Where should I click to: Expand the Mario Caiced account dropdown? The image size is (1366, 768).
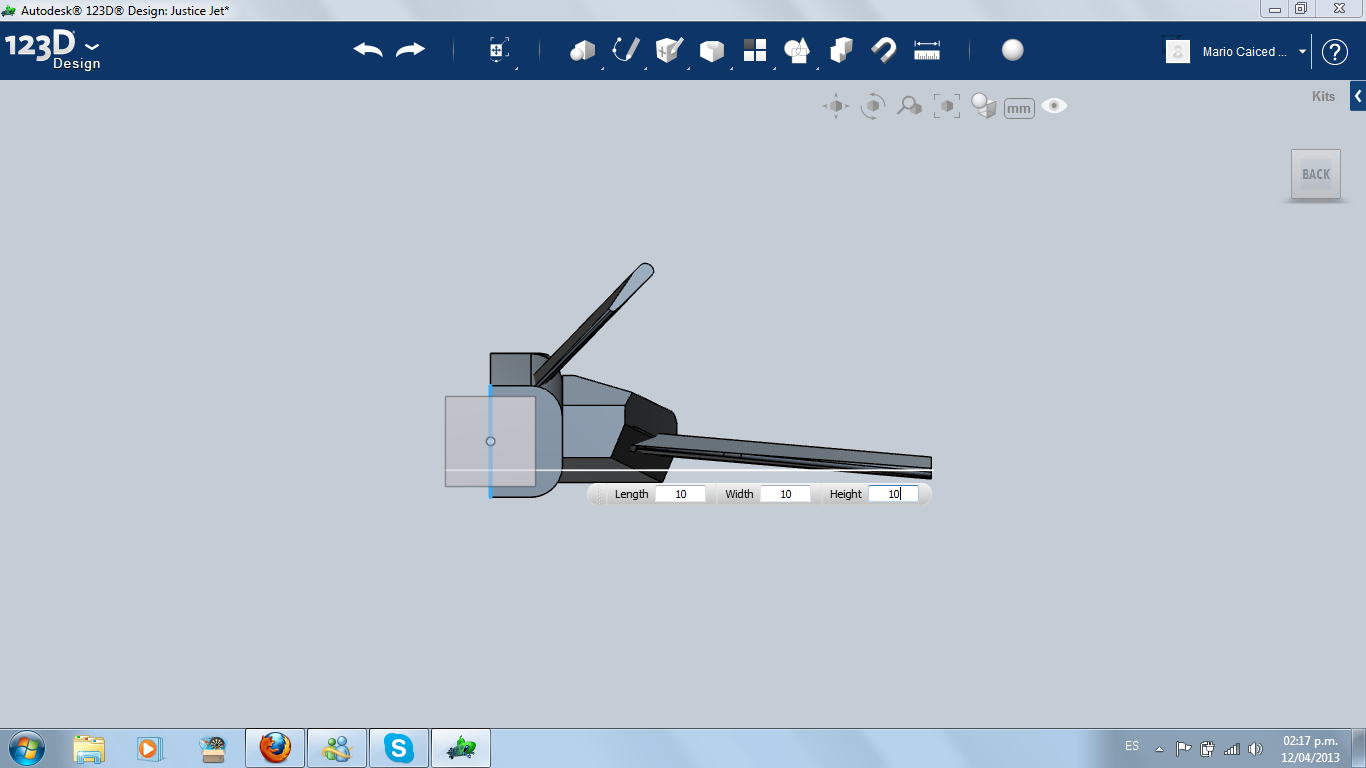pyautogui.click(x=1302, y=52)
